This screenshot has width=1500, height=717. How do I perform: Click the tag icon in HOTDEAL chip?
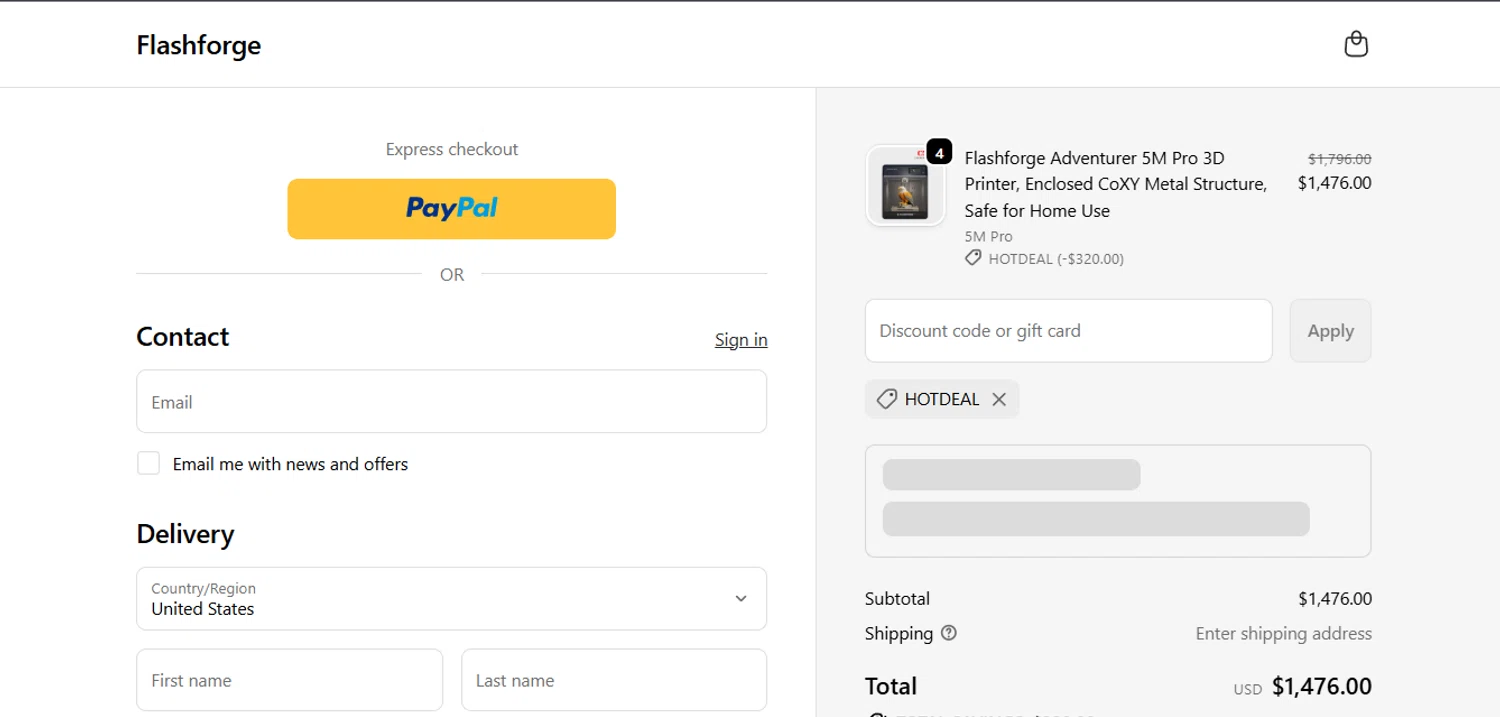[x=886, y=399]
